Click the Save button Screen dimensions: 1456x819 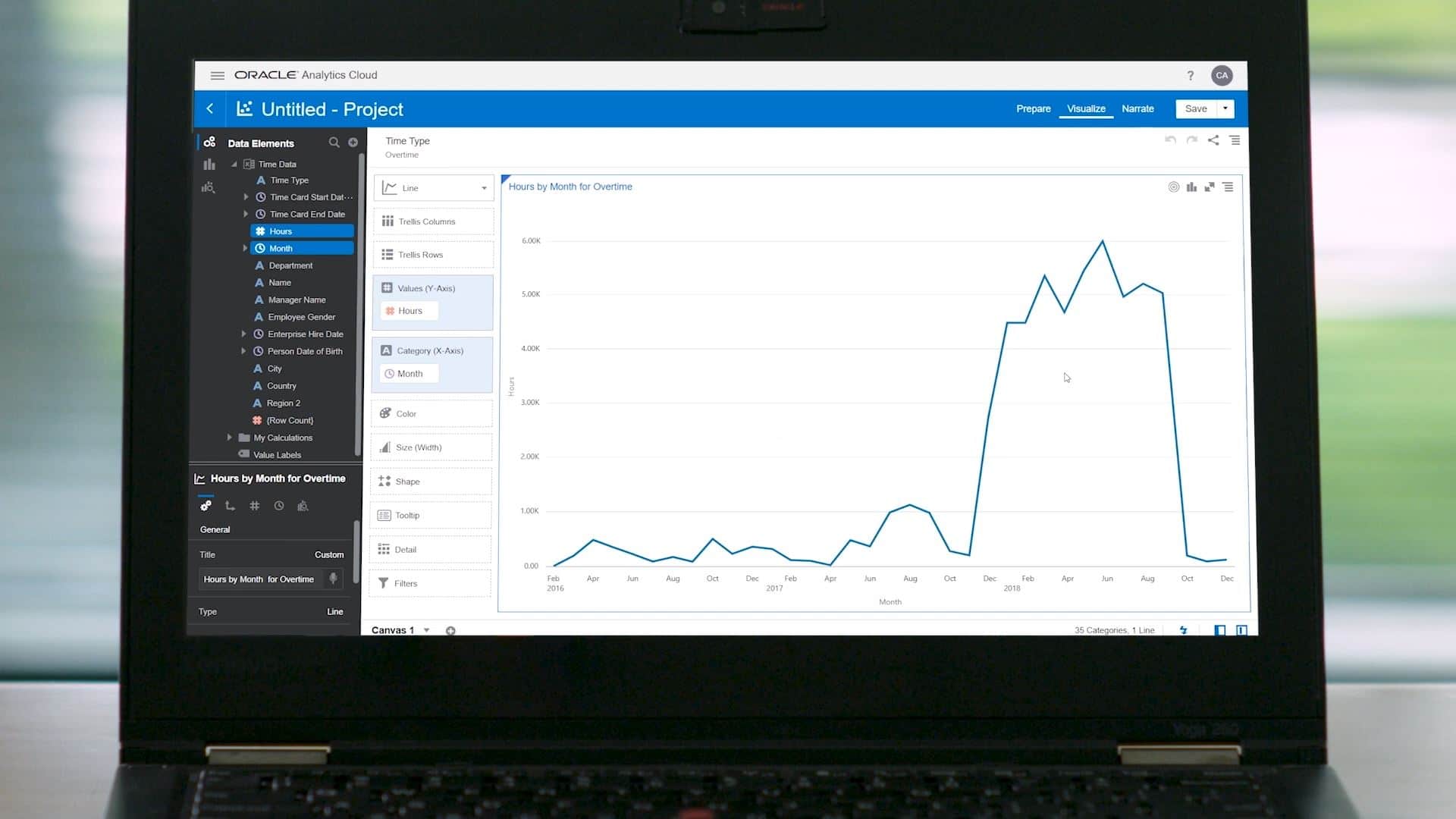click(x=1195, y=108)
